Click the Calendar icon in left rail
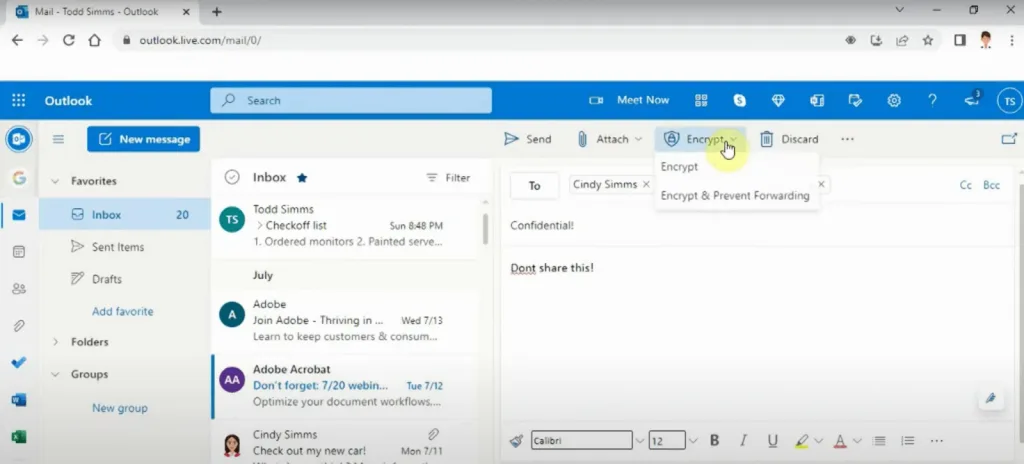Image resolution: width=1024 pixels, height=464 pixels. click(x=18, y=252)
